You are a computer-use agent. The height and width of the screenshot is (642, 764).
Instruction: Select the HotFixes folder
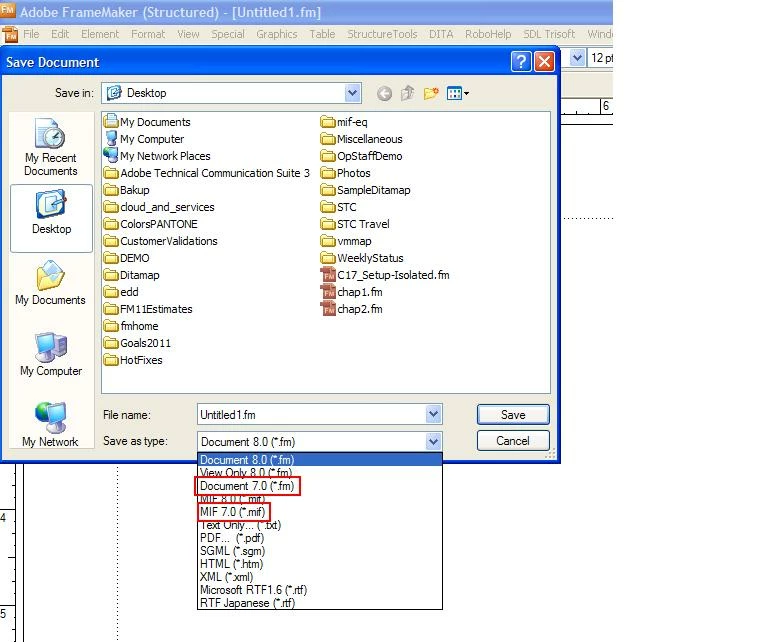133,360
